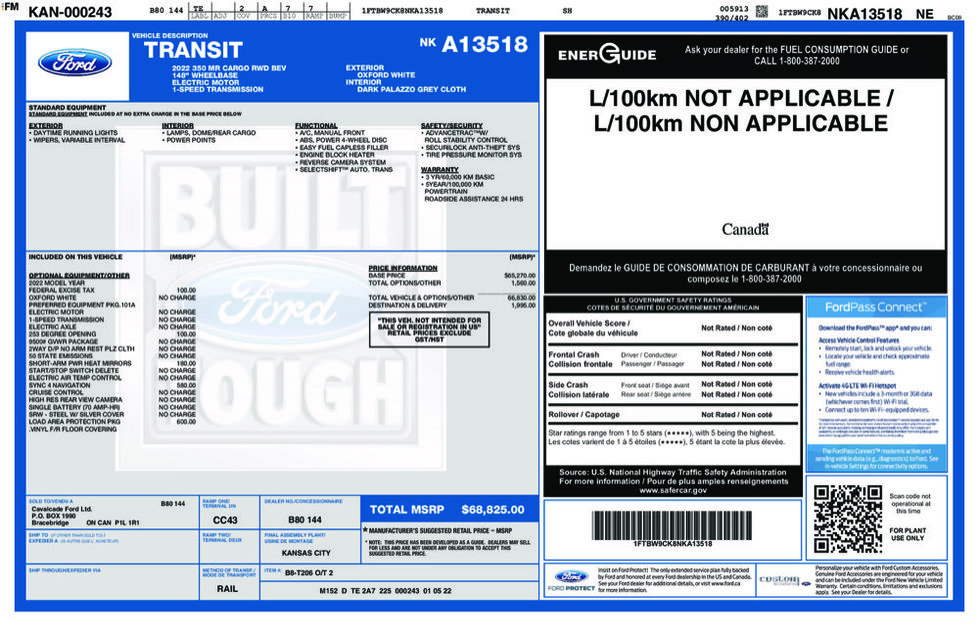
Task: Click the Total MSRP $68,825.00 amount
Action: point(493,510)
